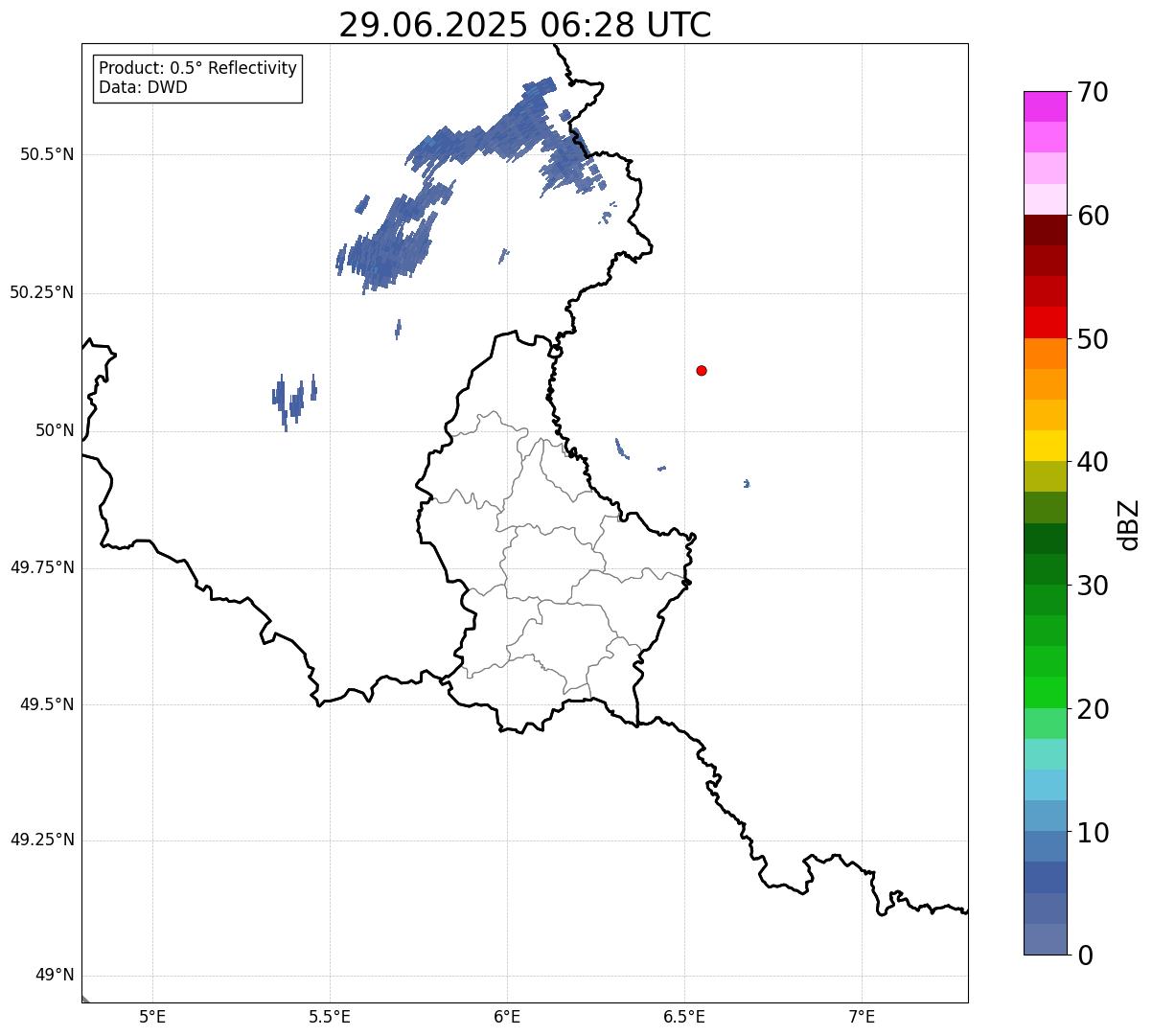Click the longitude label 6.5°E

coord(684,1017)
